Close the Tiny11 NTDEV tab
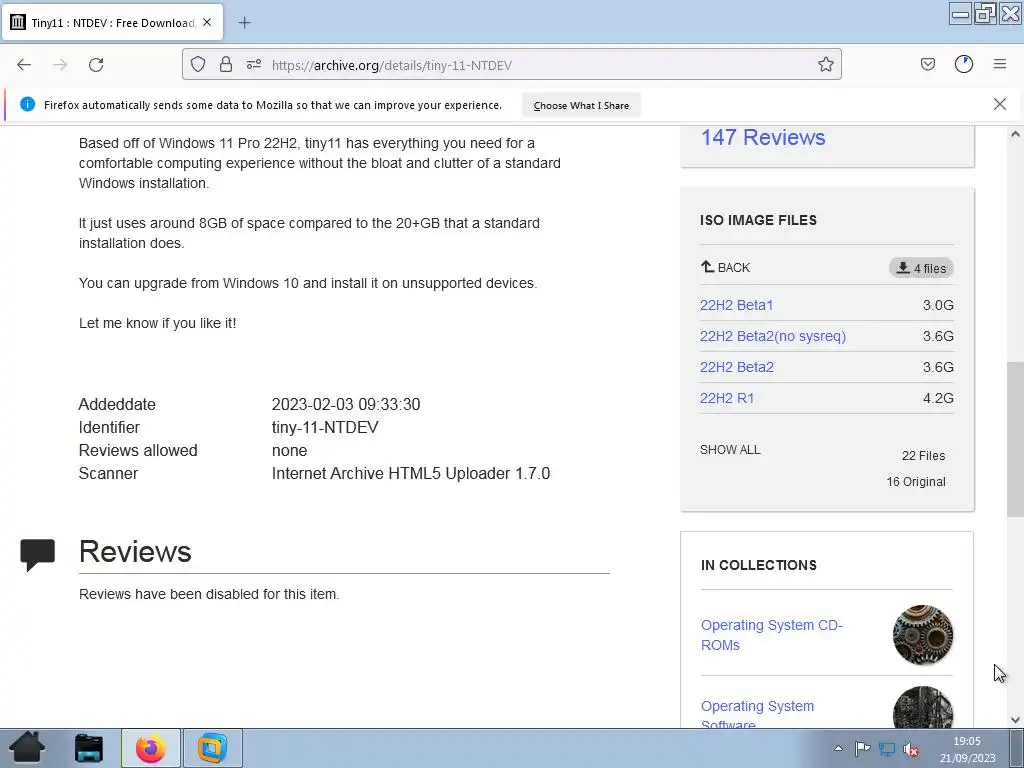 207,22
